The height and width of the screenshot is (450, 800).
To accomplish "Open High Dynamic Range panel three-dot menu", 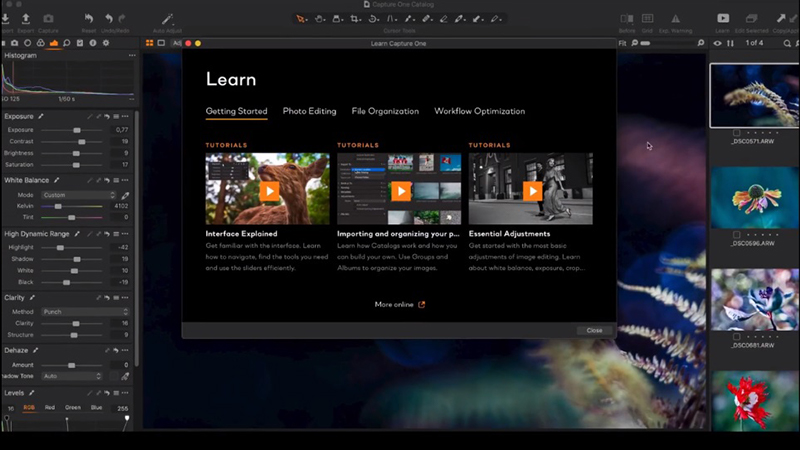I will [x=125, y=234].
